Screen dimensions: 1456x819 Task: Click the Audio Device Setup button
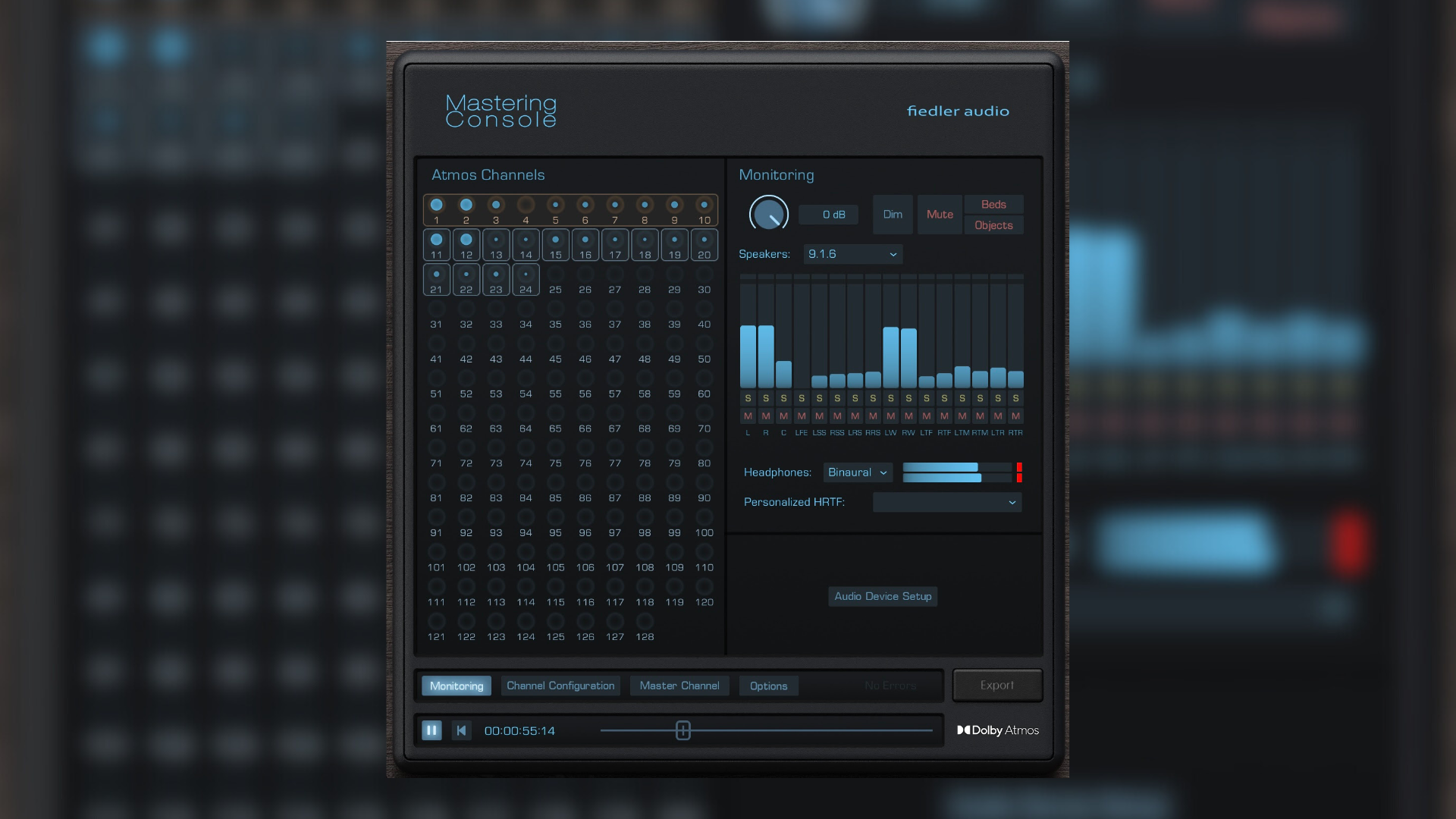tap(882, 596)
